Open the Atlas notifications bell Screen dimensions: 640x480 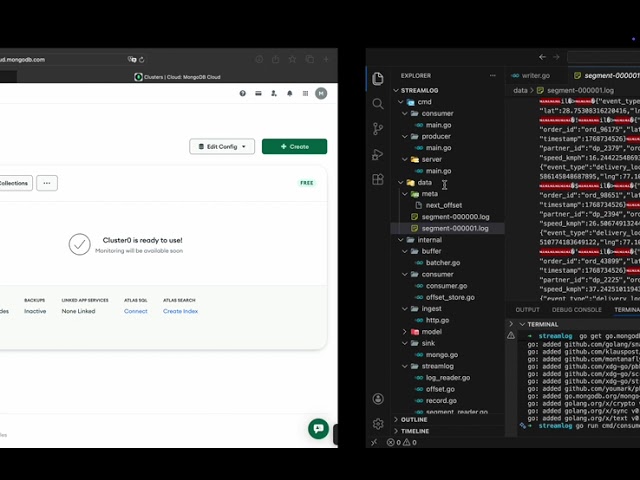pyautogui.click(x=290, y=93)
